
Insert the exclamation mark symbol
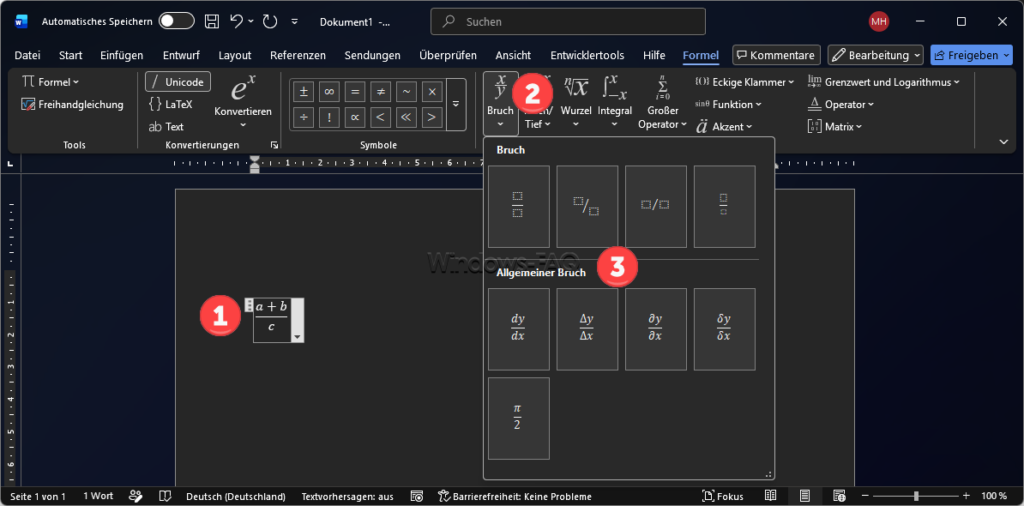[x=329, y=118]
